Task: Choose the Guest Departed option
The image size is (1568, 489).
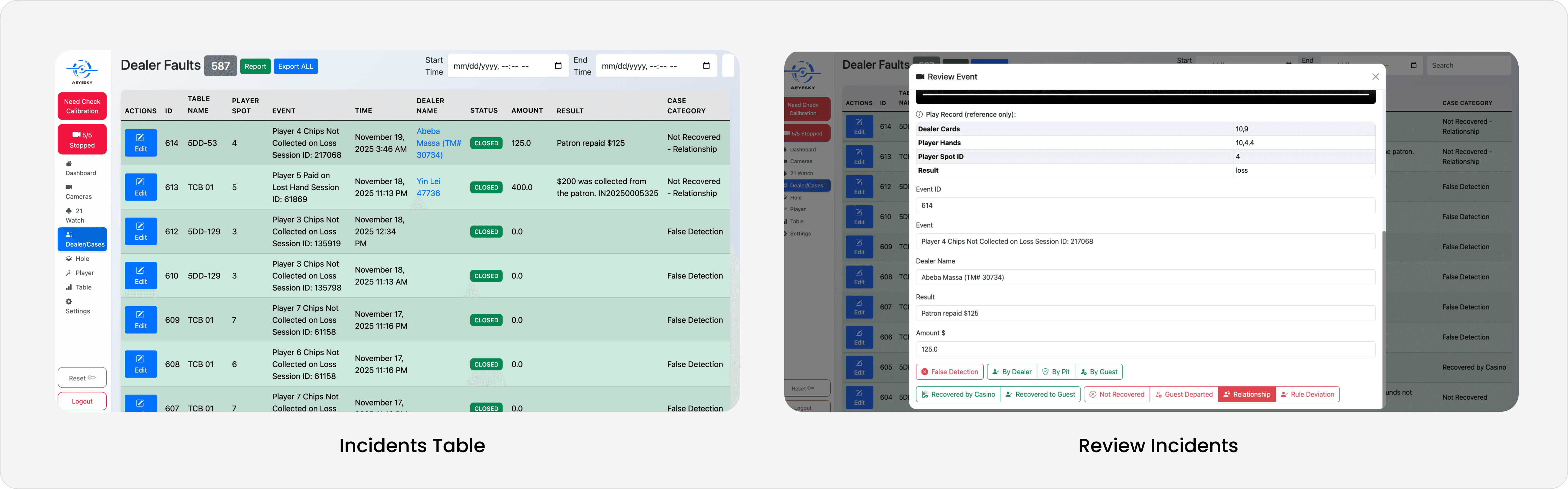Action: click(x=1183, y=395)
